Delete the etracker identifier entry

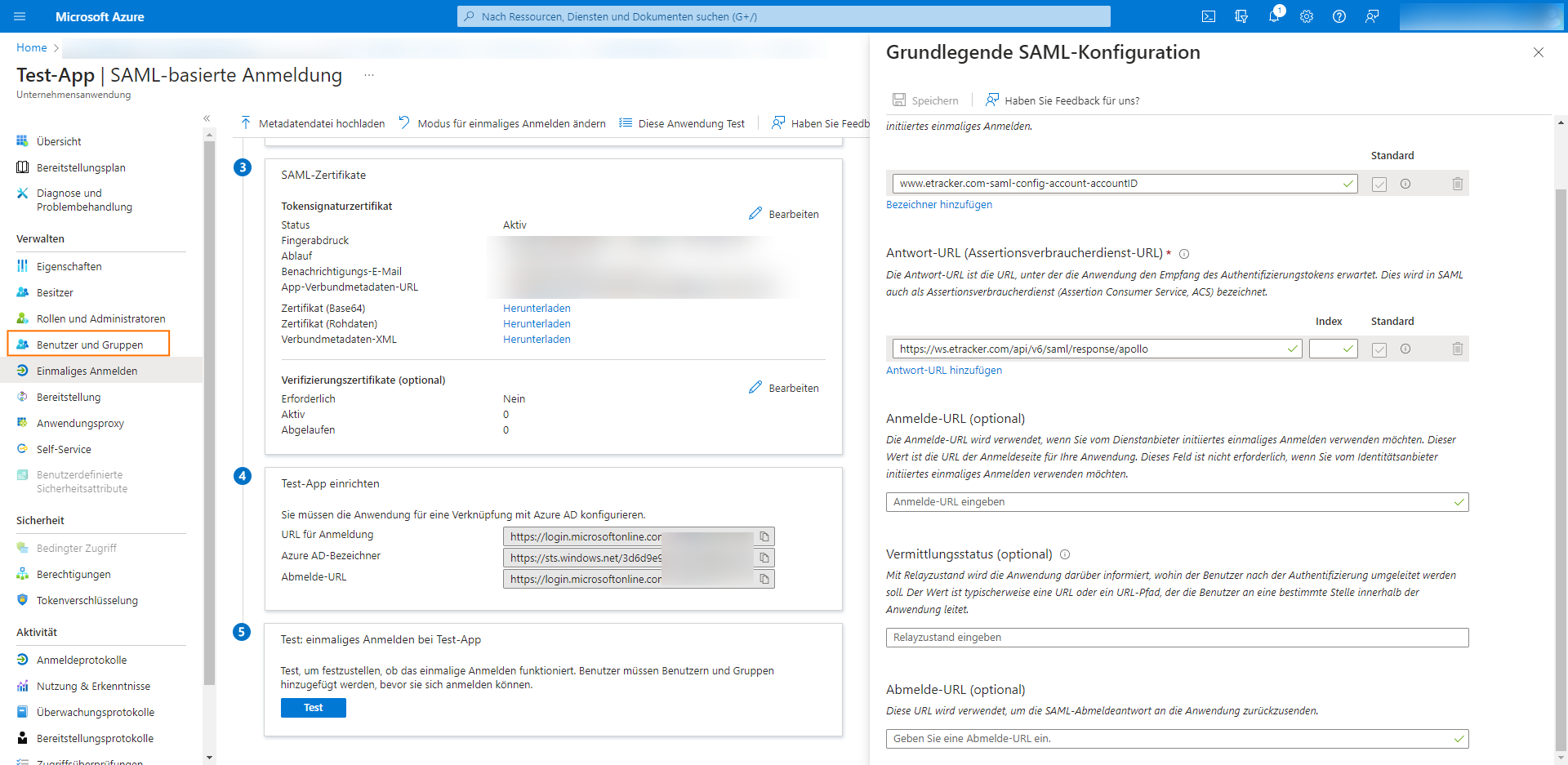pos(1458,184)
